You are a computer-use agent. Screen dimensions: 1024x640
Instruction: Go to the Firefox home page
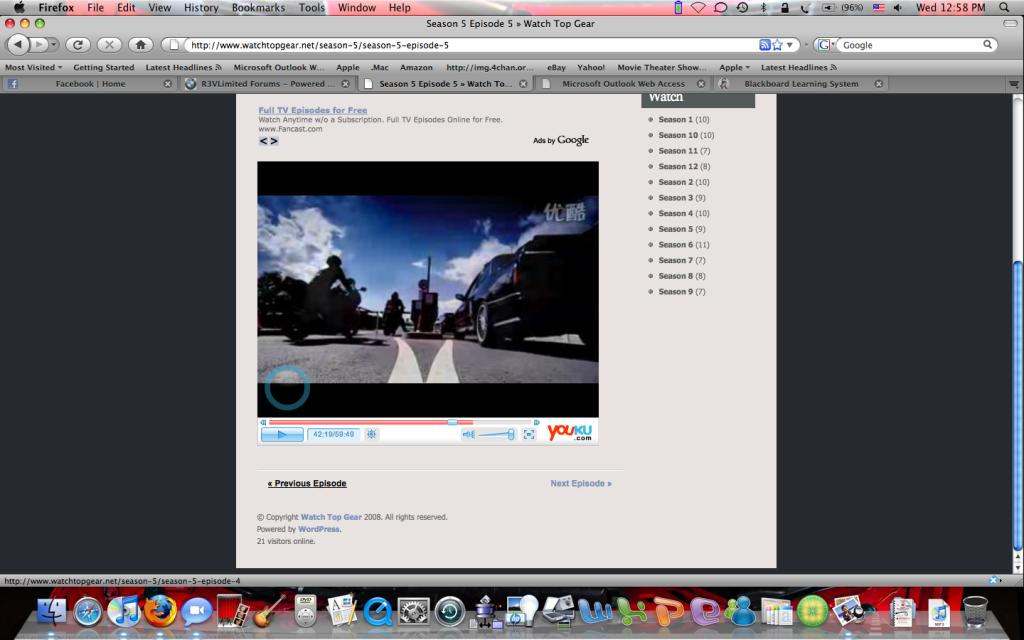click(x=141, y=45)
